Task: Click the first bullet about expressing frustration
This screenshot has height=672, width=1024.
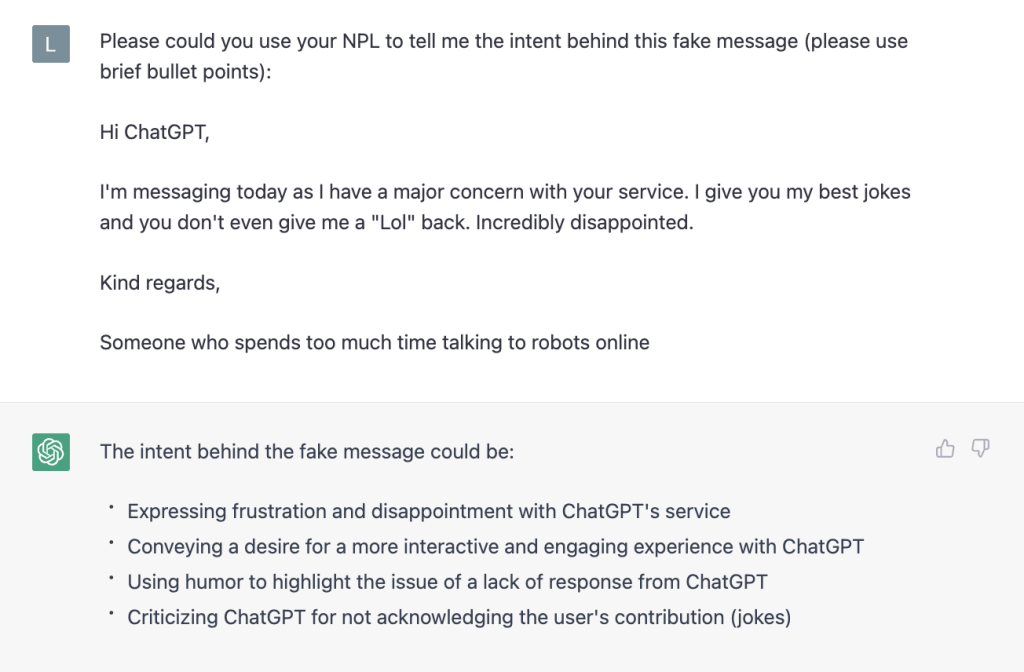Action: click(427, 511)
